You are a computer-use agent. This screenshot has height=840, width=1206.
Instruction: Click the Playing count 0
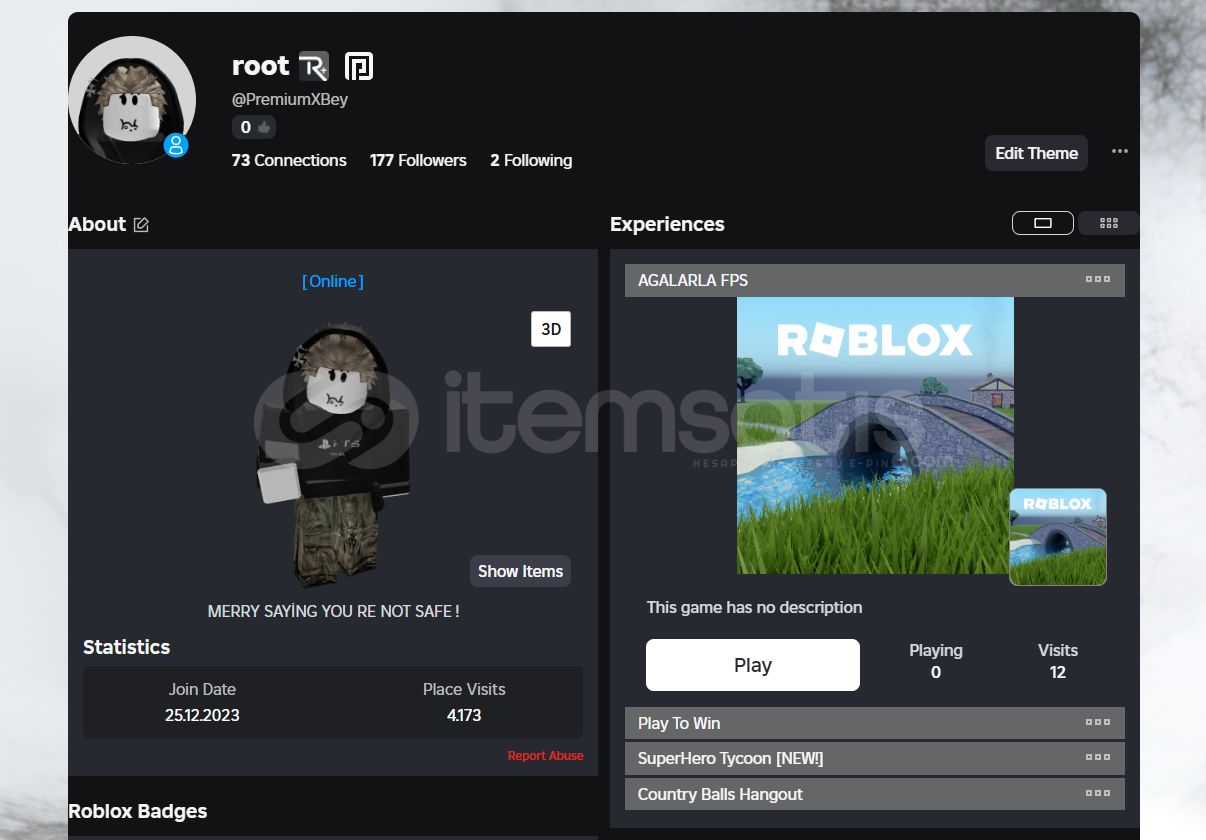(936, 672)
